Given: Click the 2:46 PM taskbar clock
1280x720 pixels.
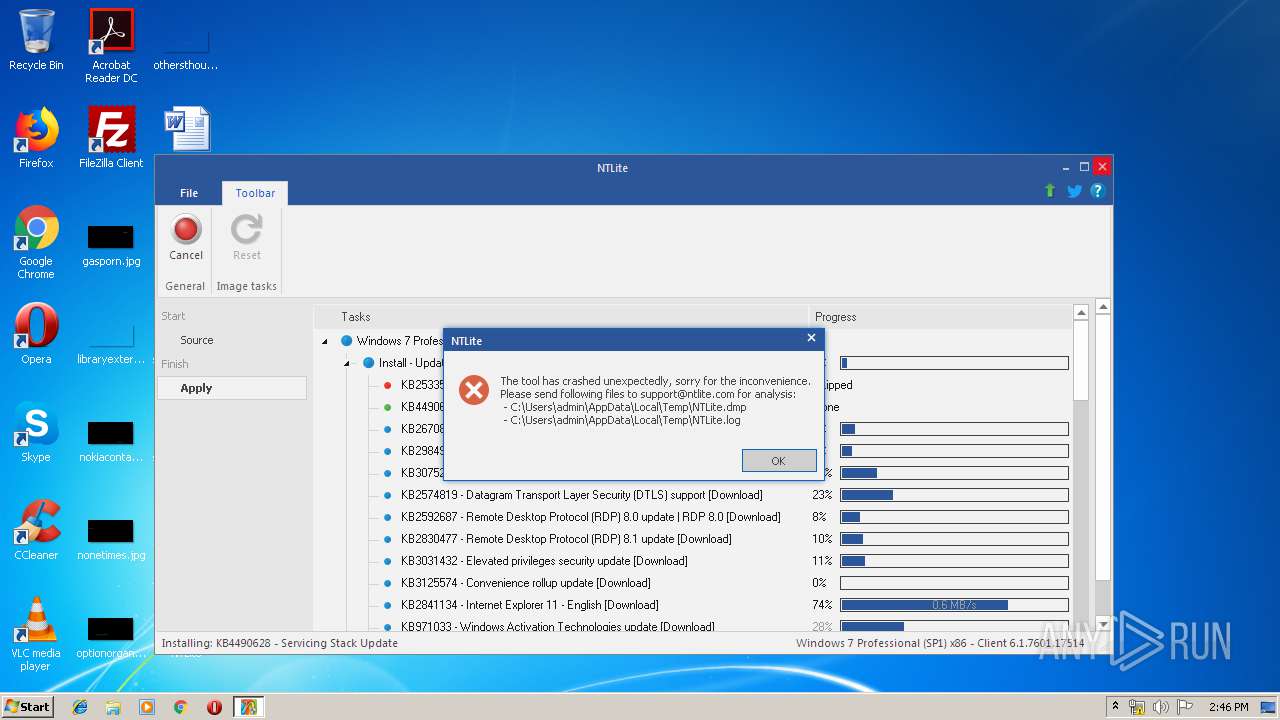Looking at the screenshot, I should pyautogui.click(x=1228, y=707).
